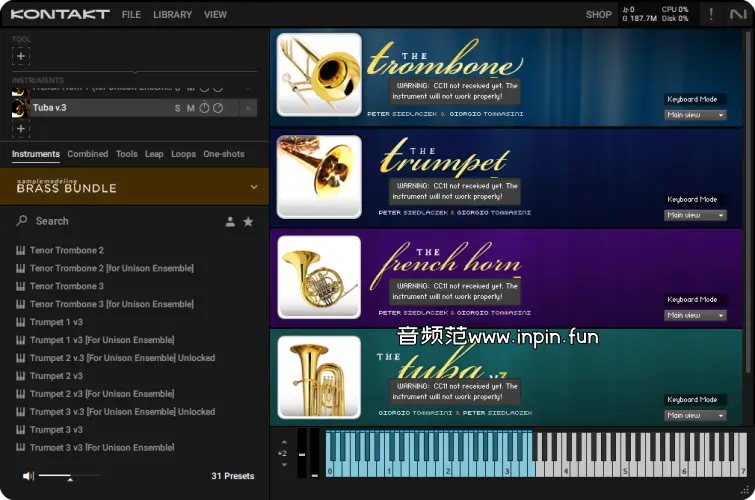755x500 pixels.
Task: Click the add instrument plus button
Action: pyautogui.click(x=21, y=128)
